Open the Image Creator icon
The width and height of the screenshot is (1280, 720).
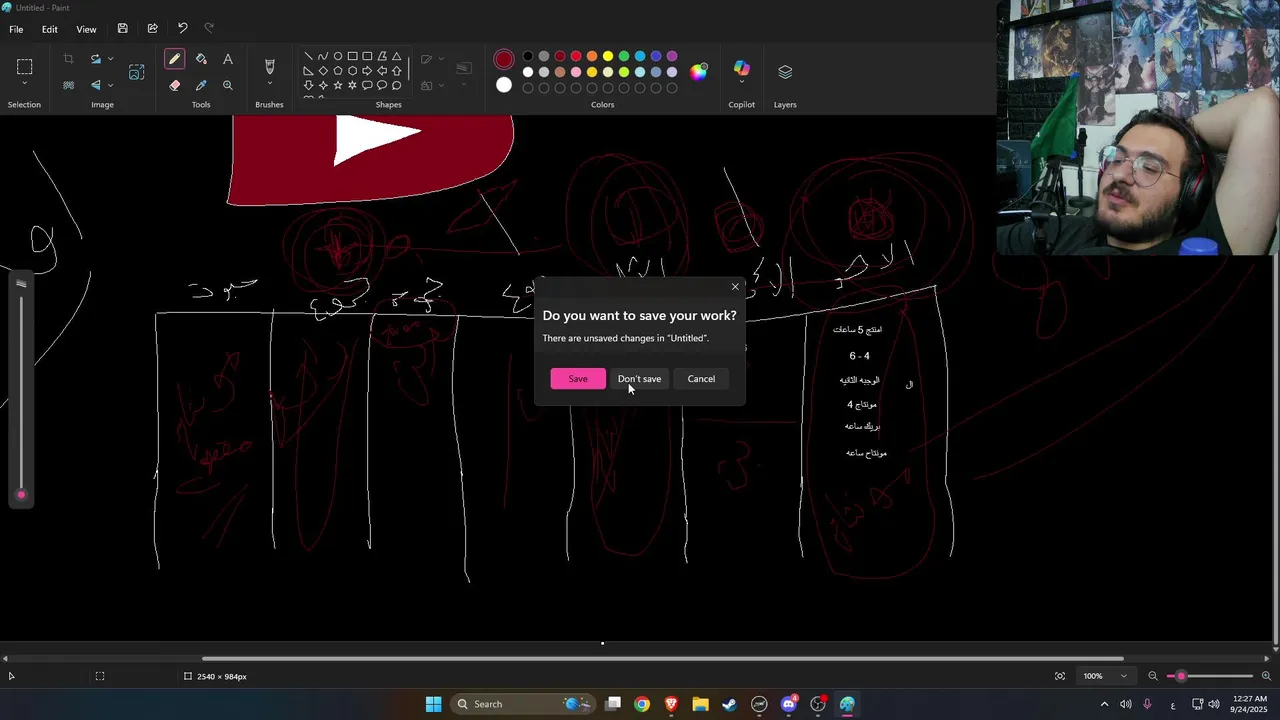[x=137, y=72]
